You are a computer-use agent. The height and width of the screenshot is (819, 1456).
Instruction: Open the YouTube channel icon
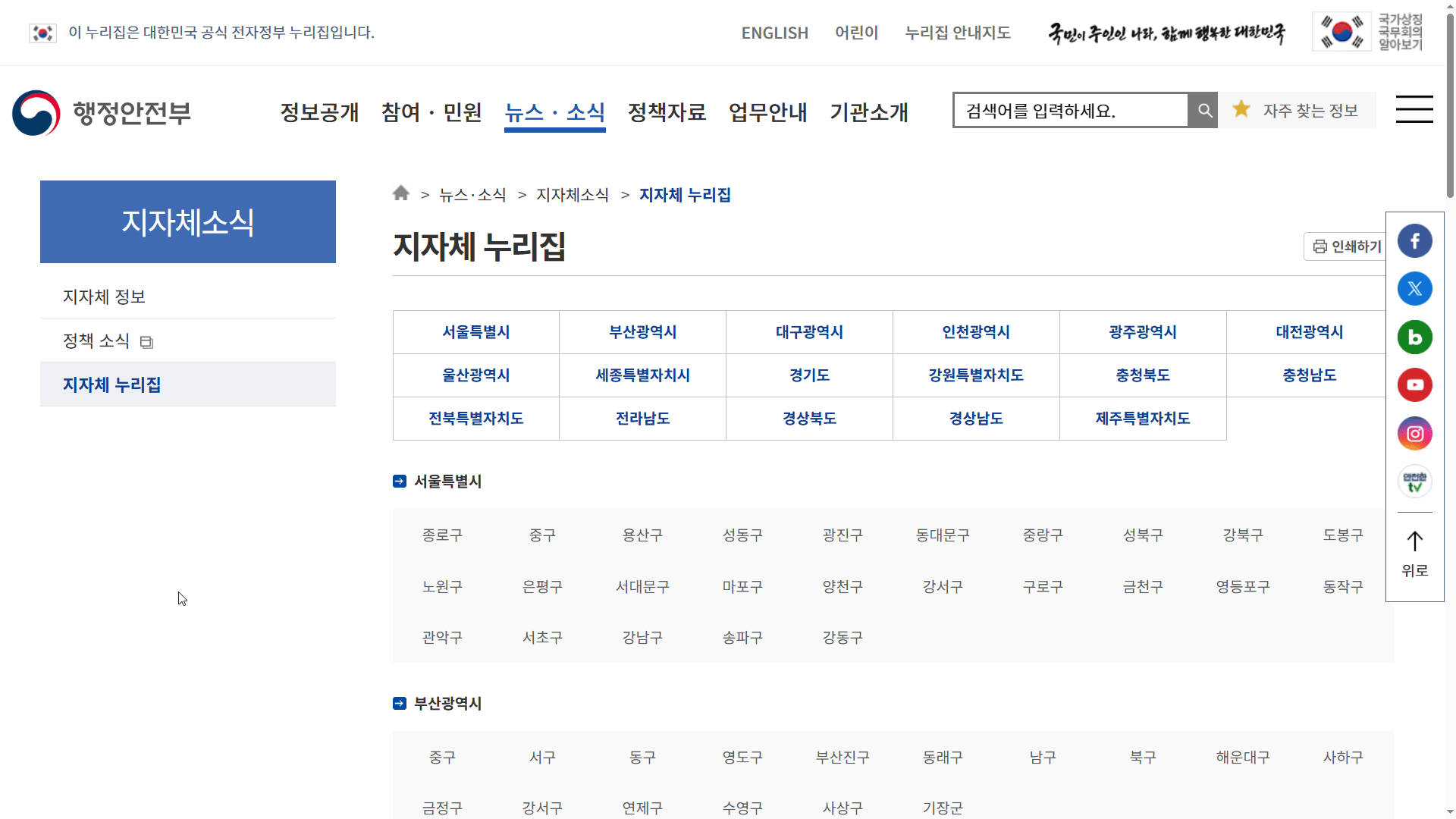point(1414,384)
